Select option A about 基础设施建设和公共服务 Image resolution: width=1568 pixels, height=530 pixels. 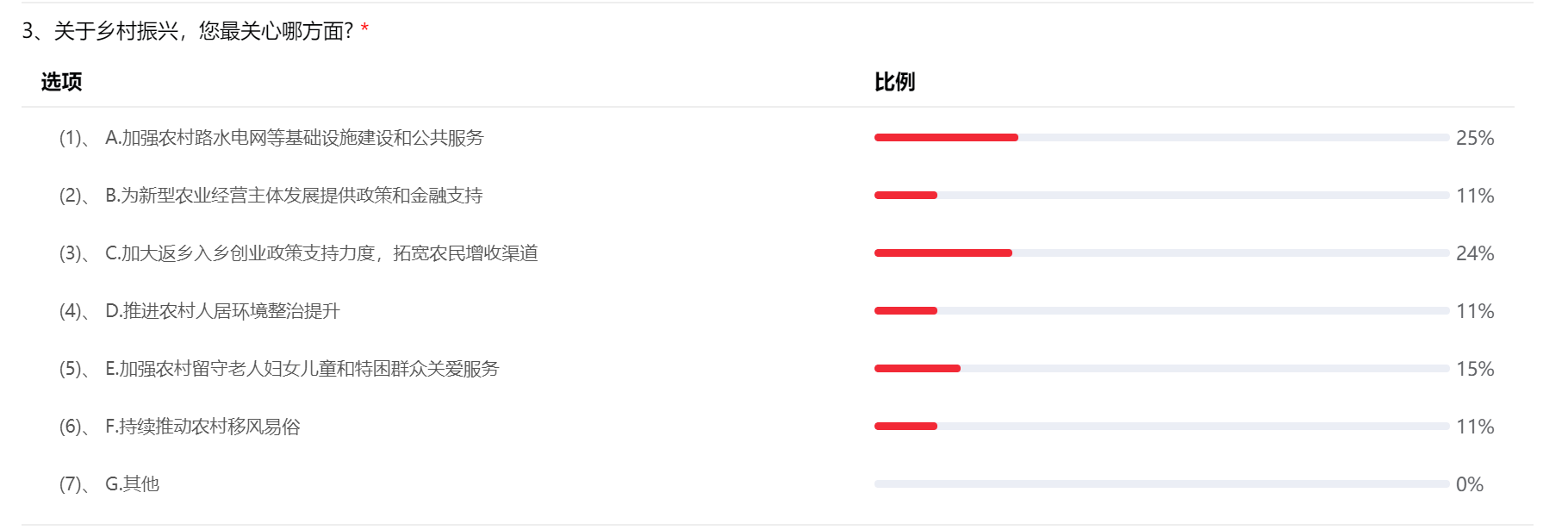(x=294, y=138)
